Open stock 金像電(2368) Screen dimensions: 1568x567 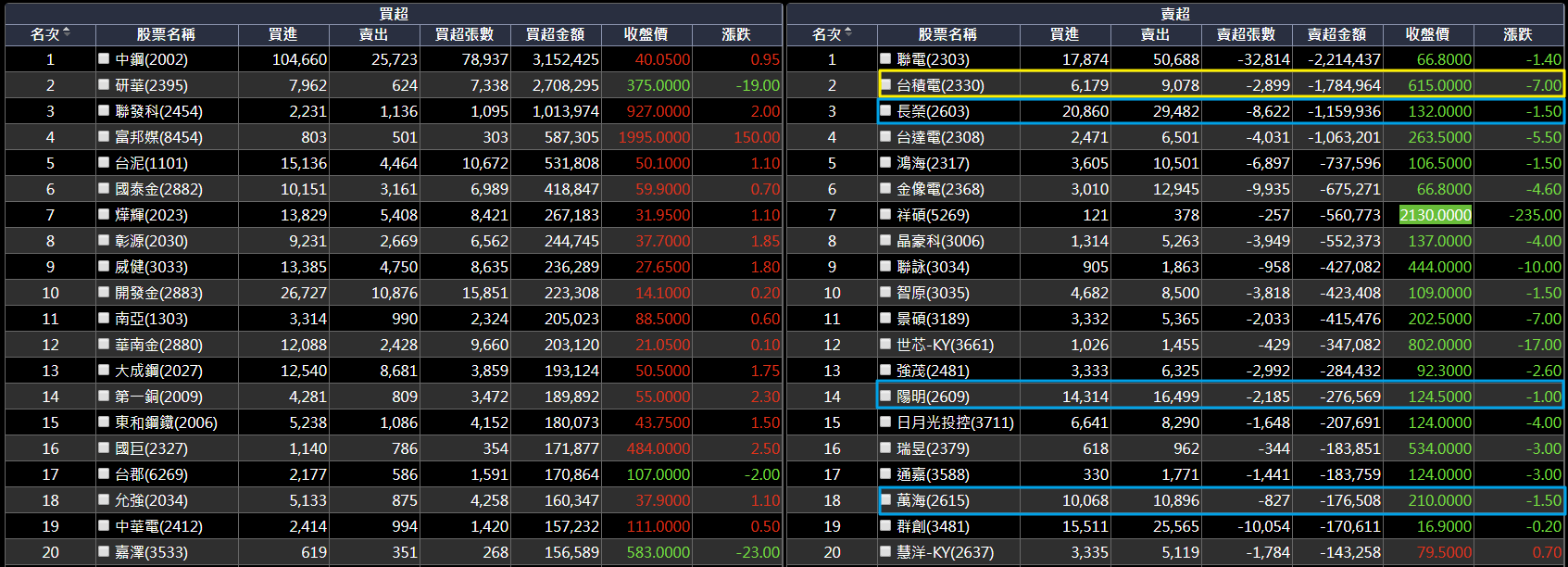(x=940, y=189)
